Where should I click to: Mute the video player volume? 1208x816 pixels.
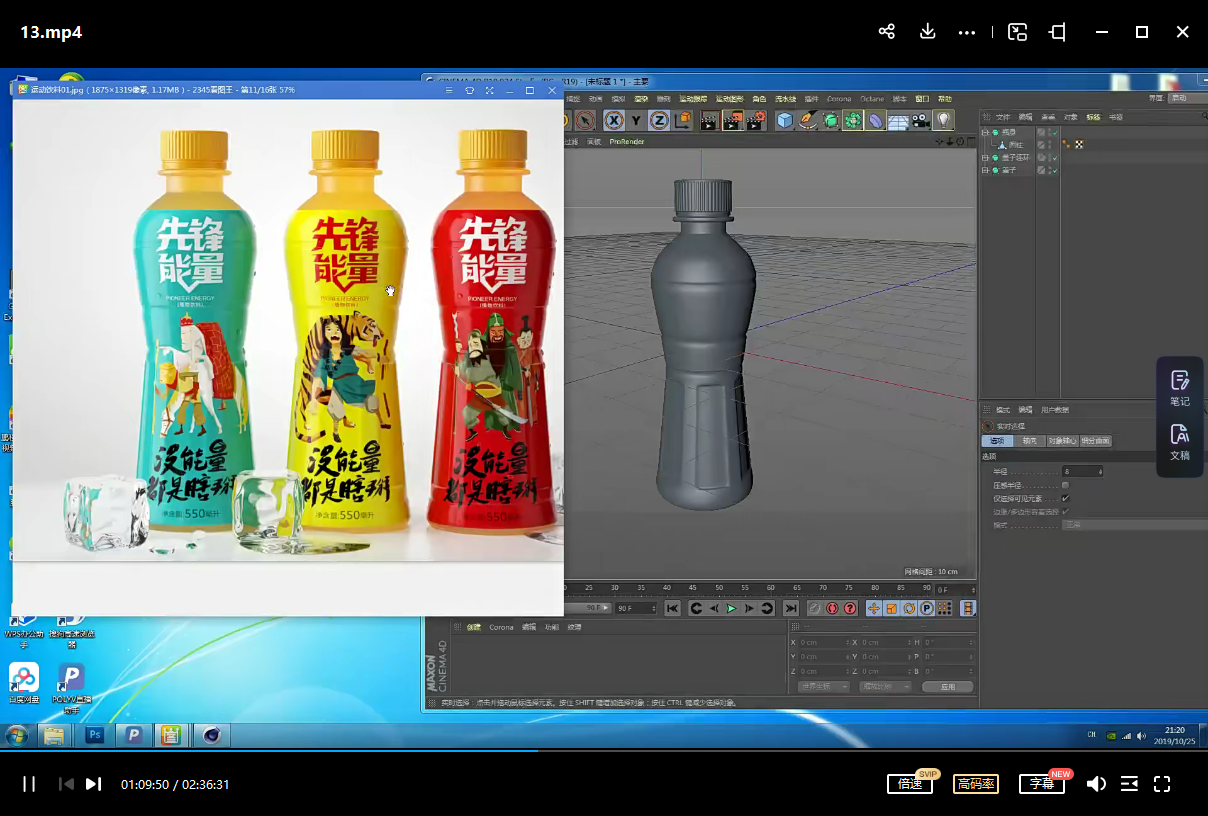pos(1096,784)
